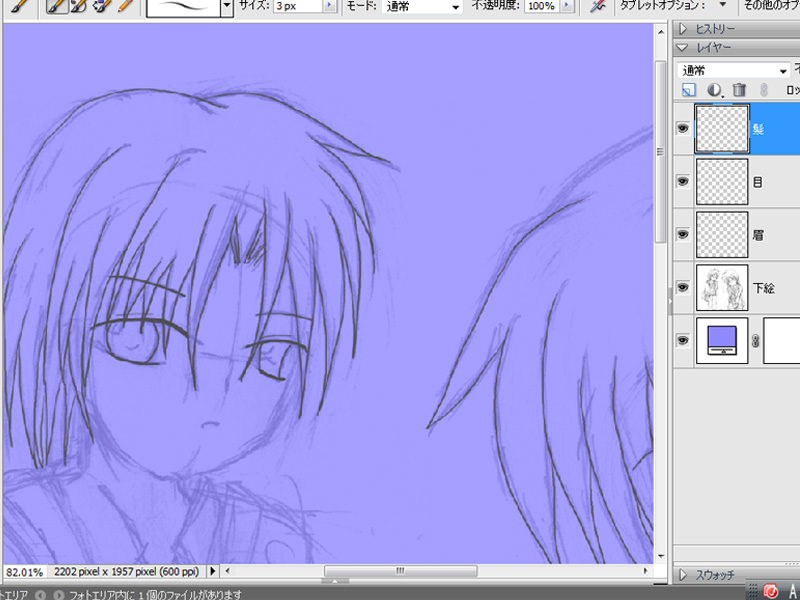The height and width of the screenshot is (600, 800).
Task: Open the status bar info menu triangle
Action: click(x=213, y=571)
